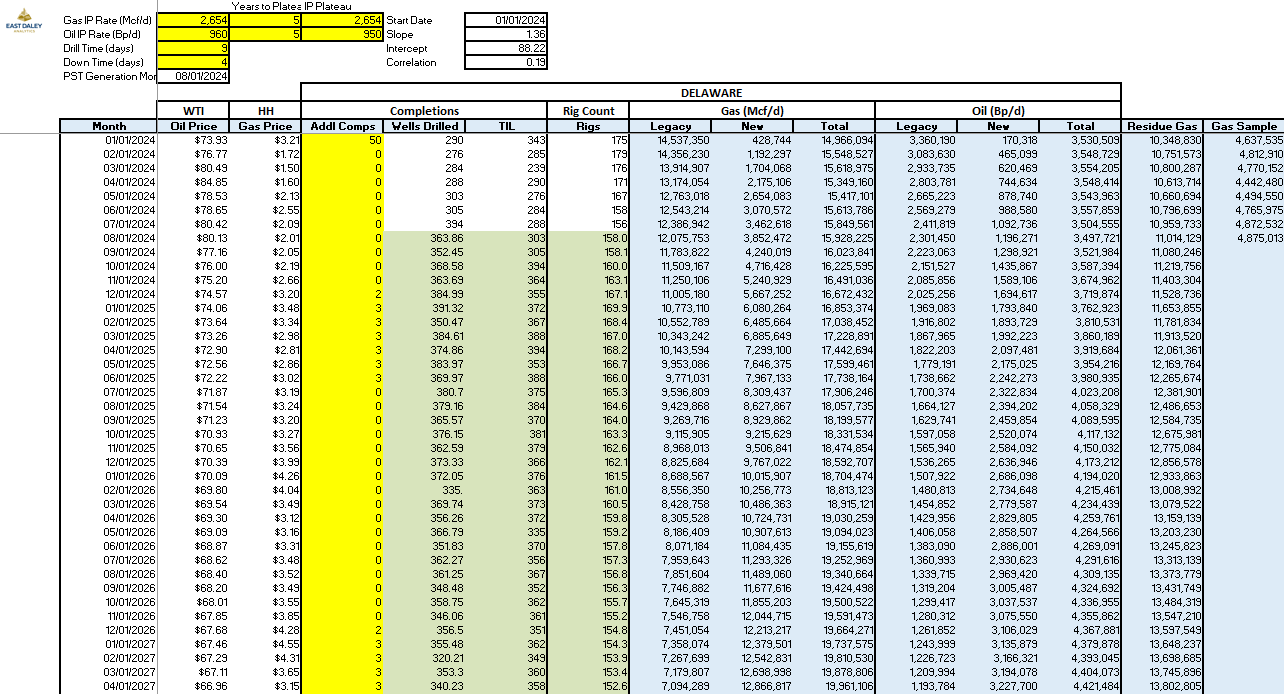Click the Residue Gas column header

click(1161, 126)
